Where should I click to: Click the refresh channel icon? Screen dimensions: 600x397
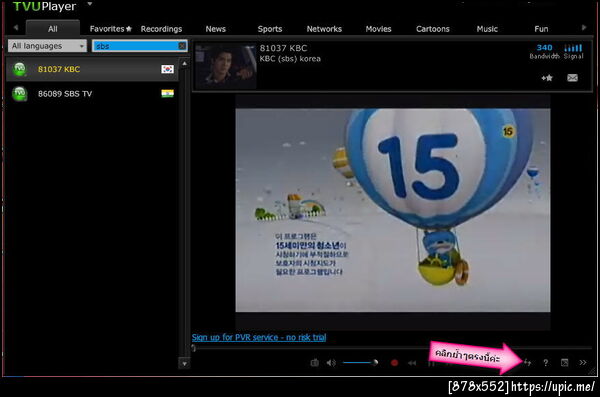tap(528, 362)
